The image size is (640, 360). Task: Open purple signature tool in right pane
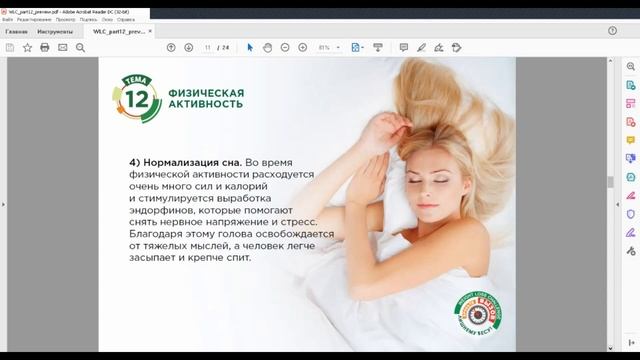pos(631,233)
